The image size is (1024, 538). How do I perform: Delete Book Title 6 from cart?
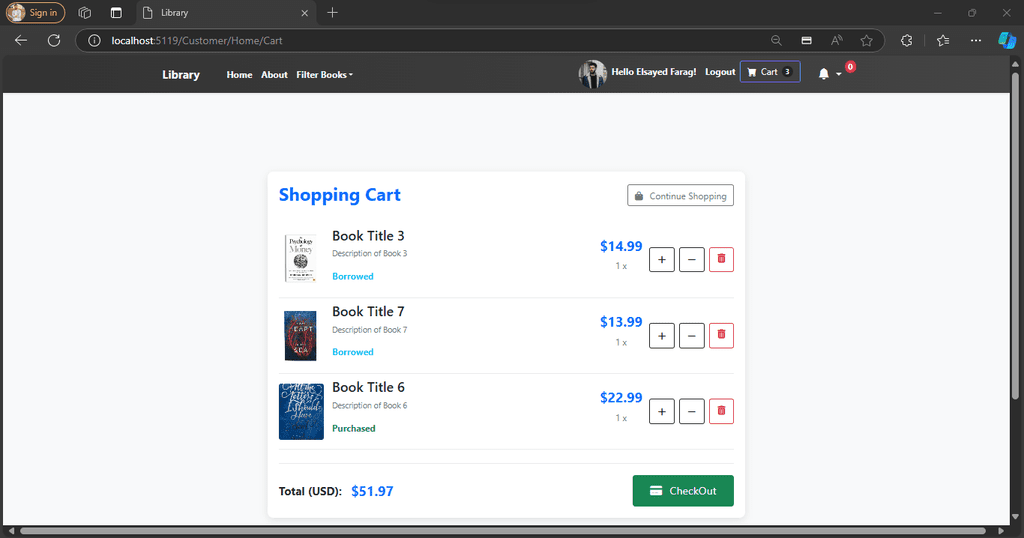pyautogui.click(x=721, y=411)
